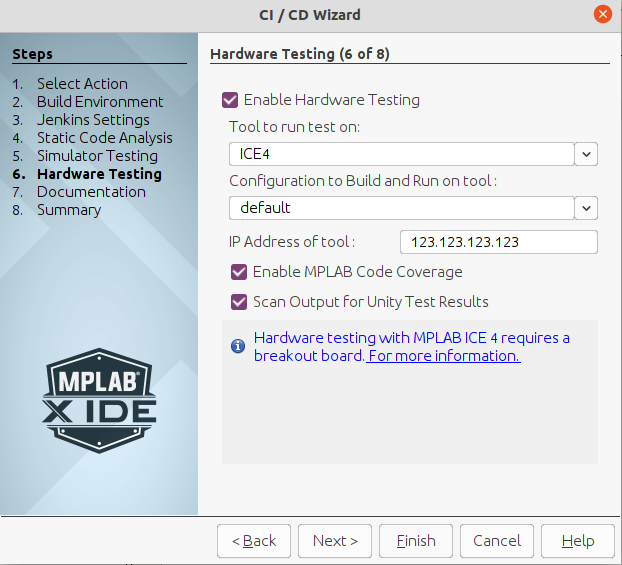
Task: Click the IP Address of tool field
Action: pyautogui.click(x=498, y=242)
